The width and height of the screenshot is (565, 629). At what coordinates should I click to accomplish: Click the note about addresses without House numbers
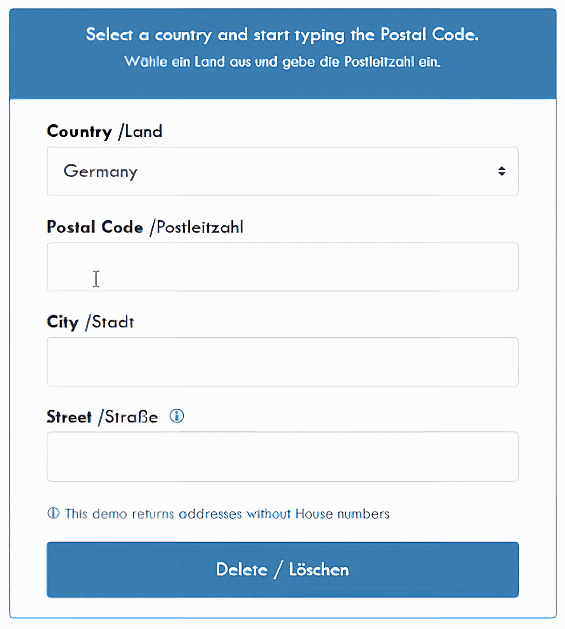[227, 514]
